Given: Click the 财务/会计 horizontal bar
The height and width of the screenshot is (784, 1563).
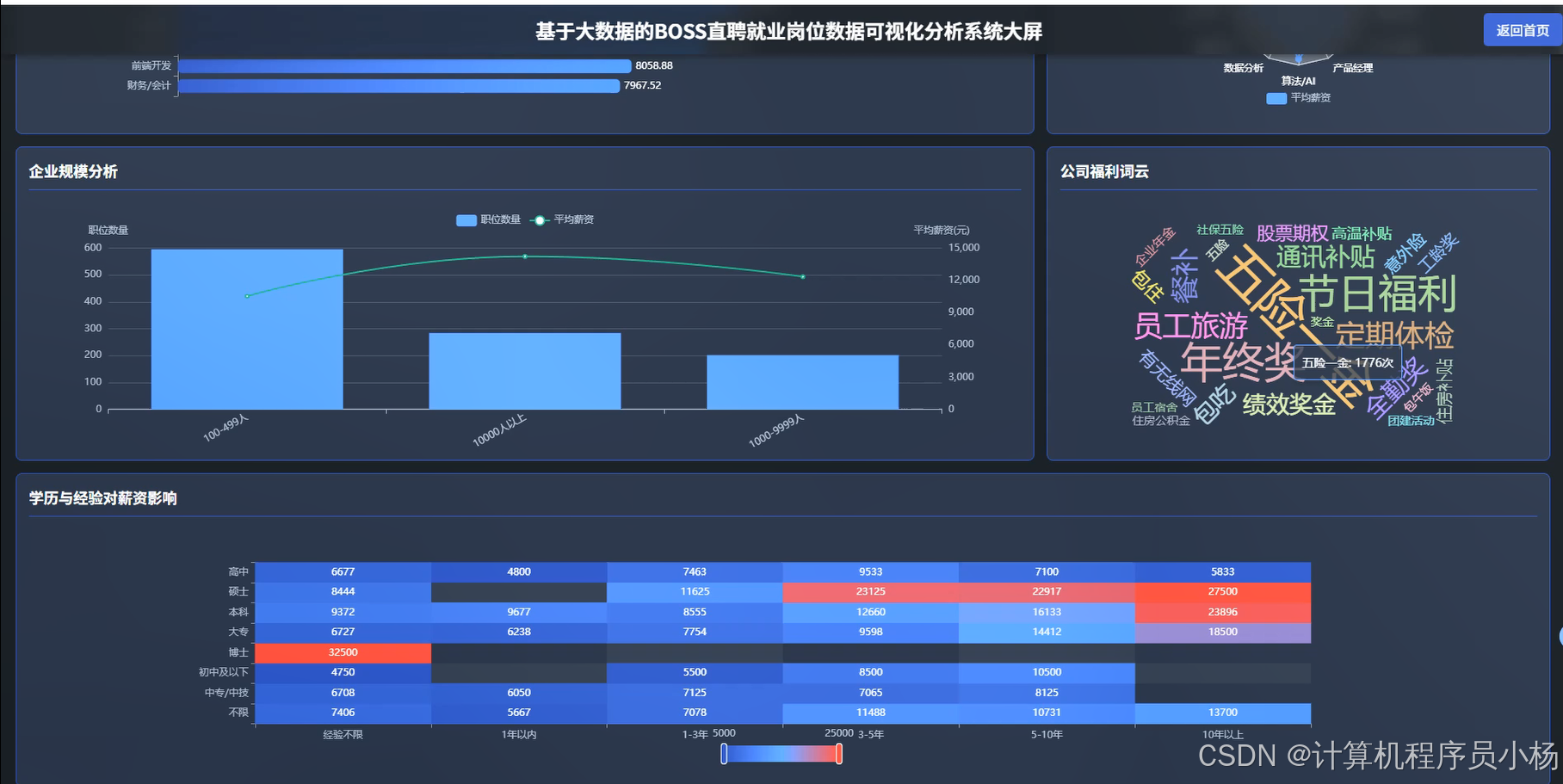Looking at the screenshot, I should click(398, 86).
